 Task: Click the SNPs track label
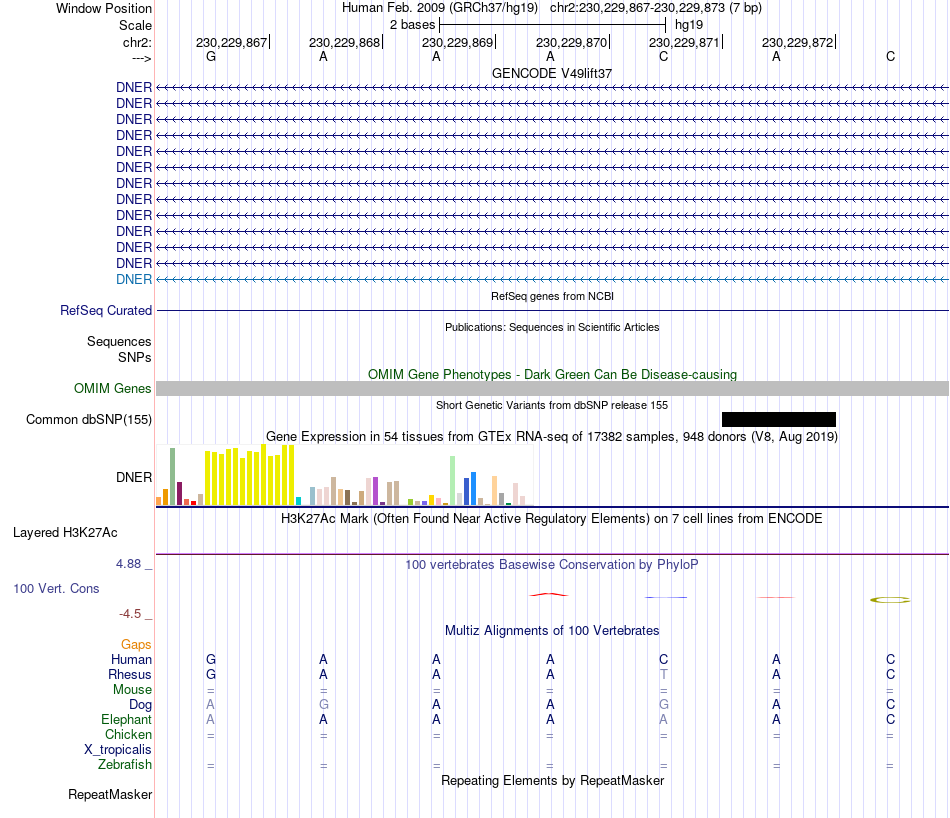pos(135,357)
